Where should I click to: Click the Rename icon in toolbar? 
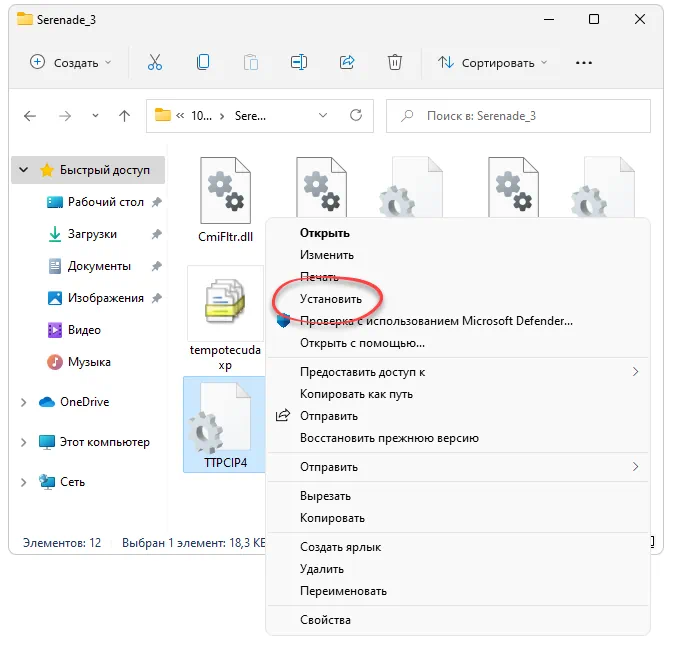coord(299,63)
